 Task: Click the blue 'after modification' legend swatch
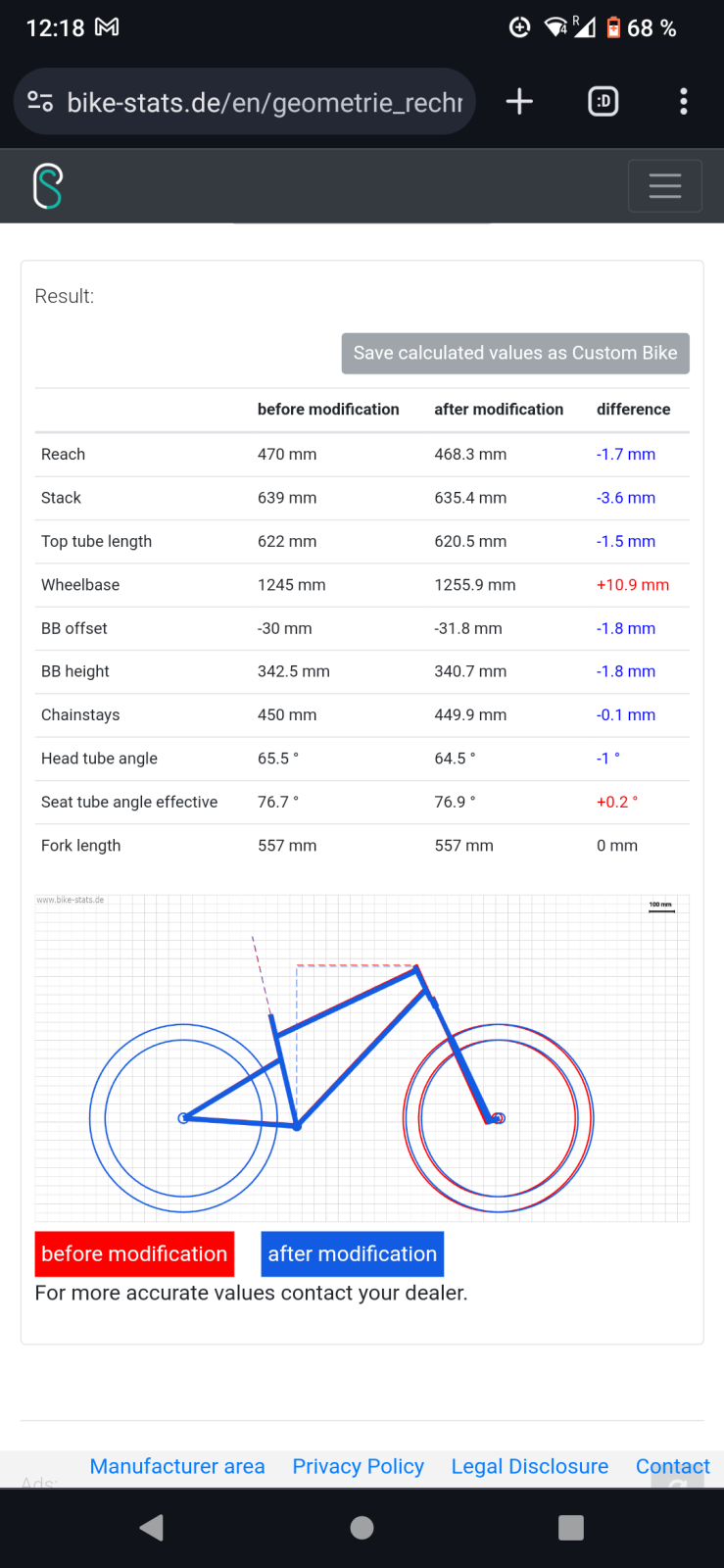tap(353, 1253)
